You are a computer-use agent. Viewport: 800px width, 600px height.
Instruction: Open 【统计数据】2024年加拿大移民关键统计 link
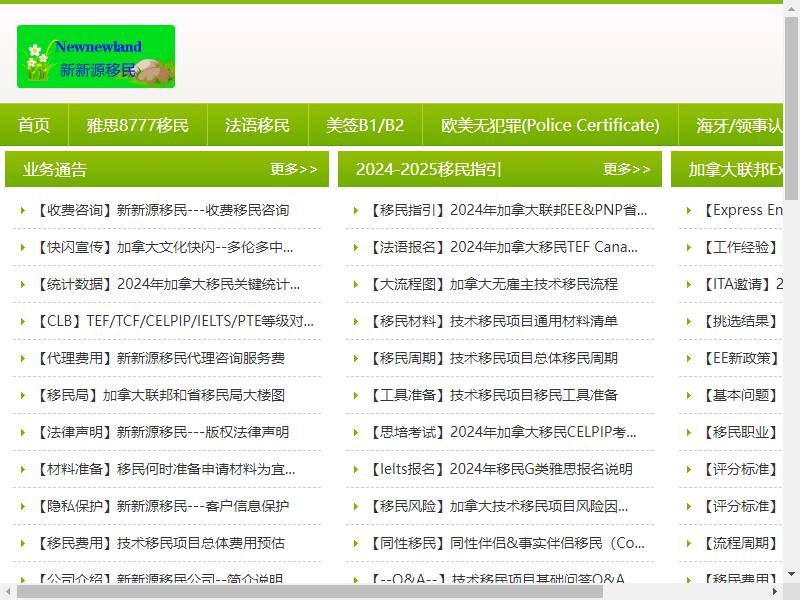tap(169, 284)
